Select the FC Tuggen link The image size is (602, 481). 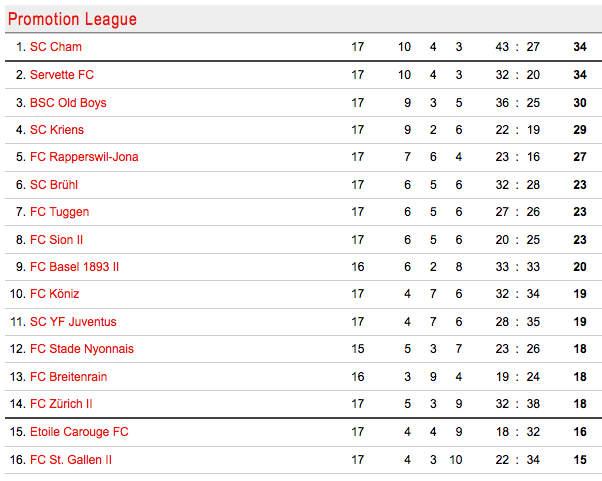(x=60, y=212)
